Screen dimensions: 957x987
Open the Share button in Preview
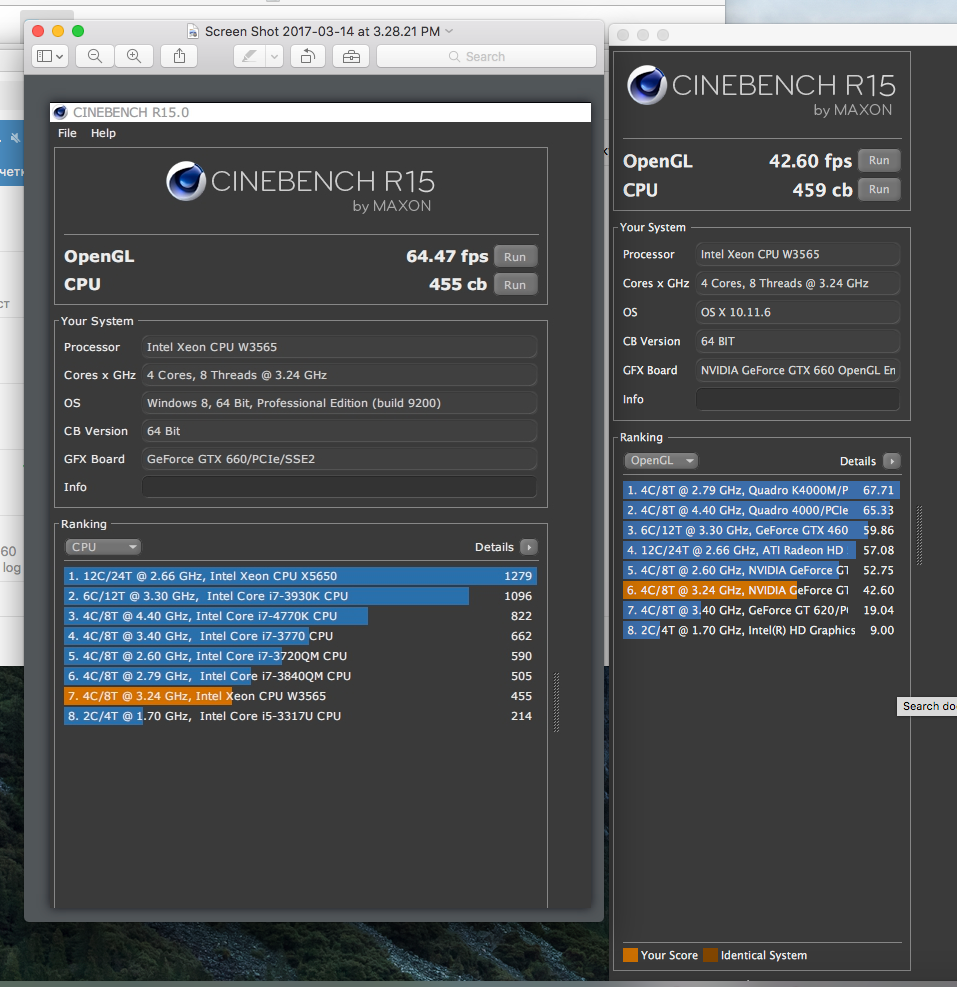pyautogui.click(x=179, y=57)
